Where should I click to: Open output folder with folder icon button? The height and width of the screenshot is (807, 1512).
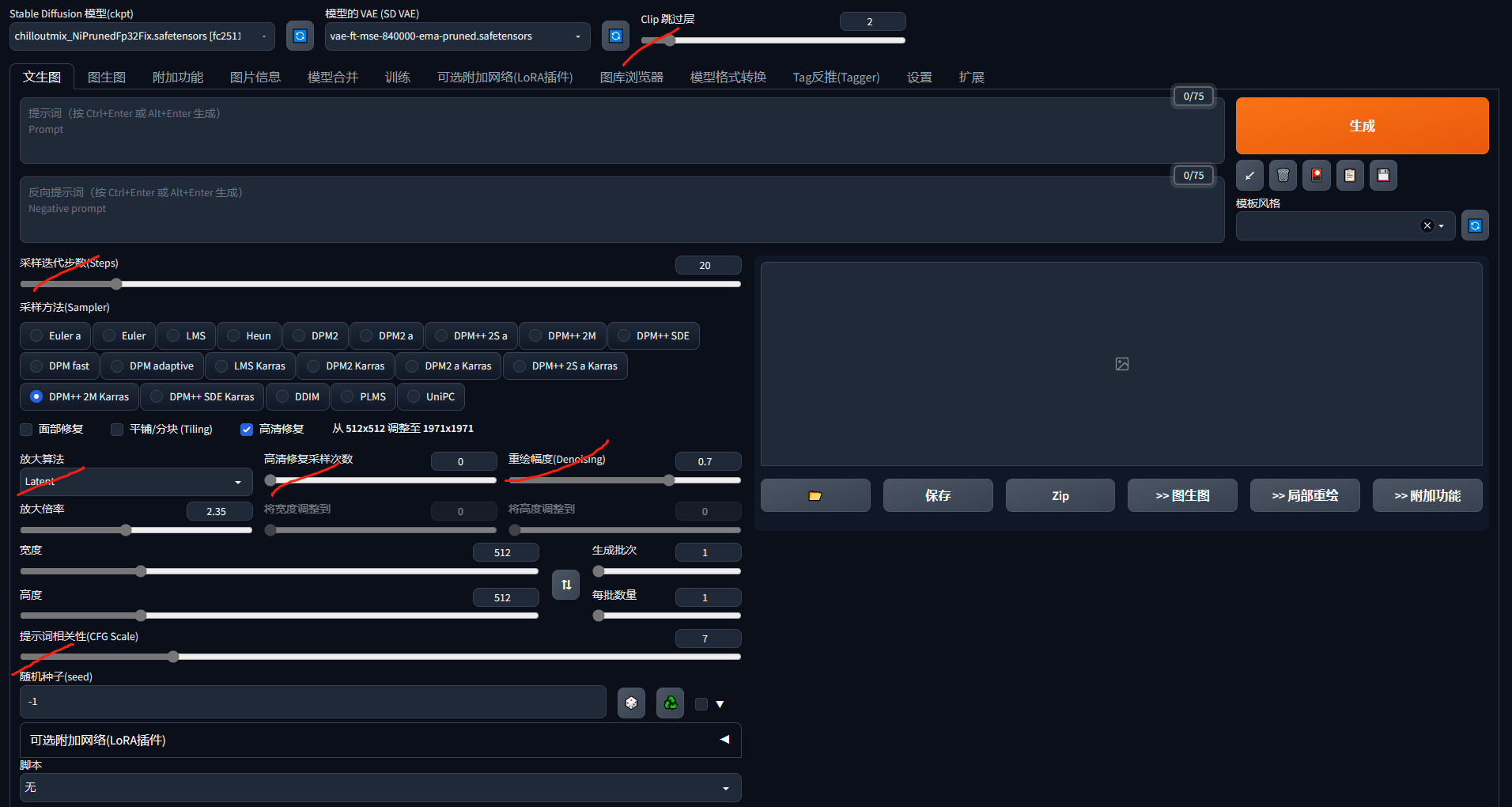pyautogui.click(x=815, y=496)
